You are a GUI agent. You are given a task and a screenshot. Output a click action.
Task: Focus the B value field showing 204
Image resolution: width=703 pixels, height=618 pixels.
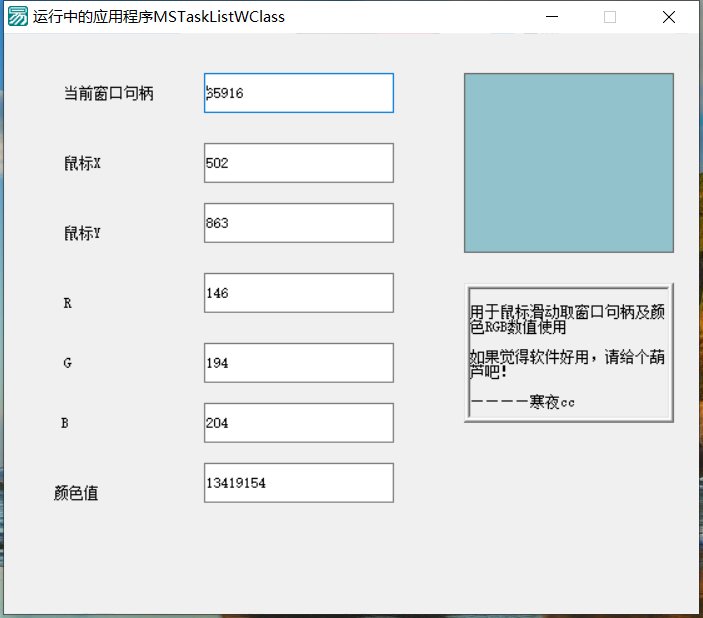[x=298, y=423]
